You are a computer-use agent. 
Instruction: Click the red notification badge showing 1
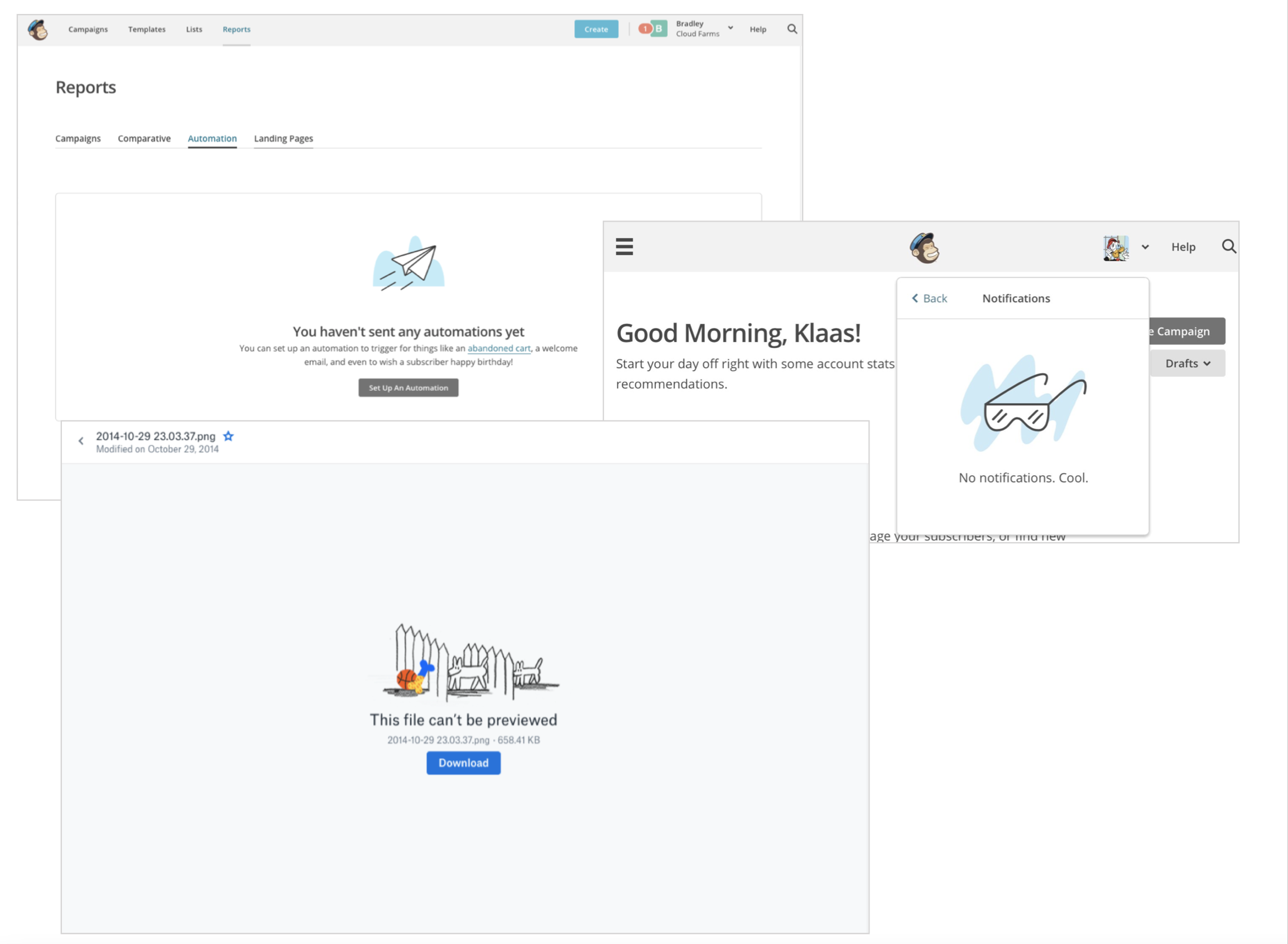[x=645, y=28]
